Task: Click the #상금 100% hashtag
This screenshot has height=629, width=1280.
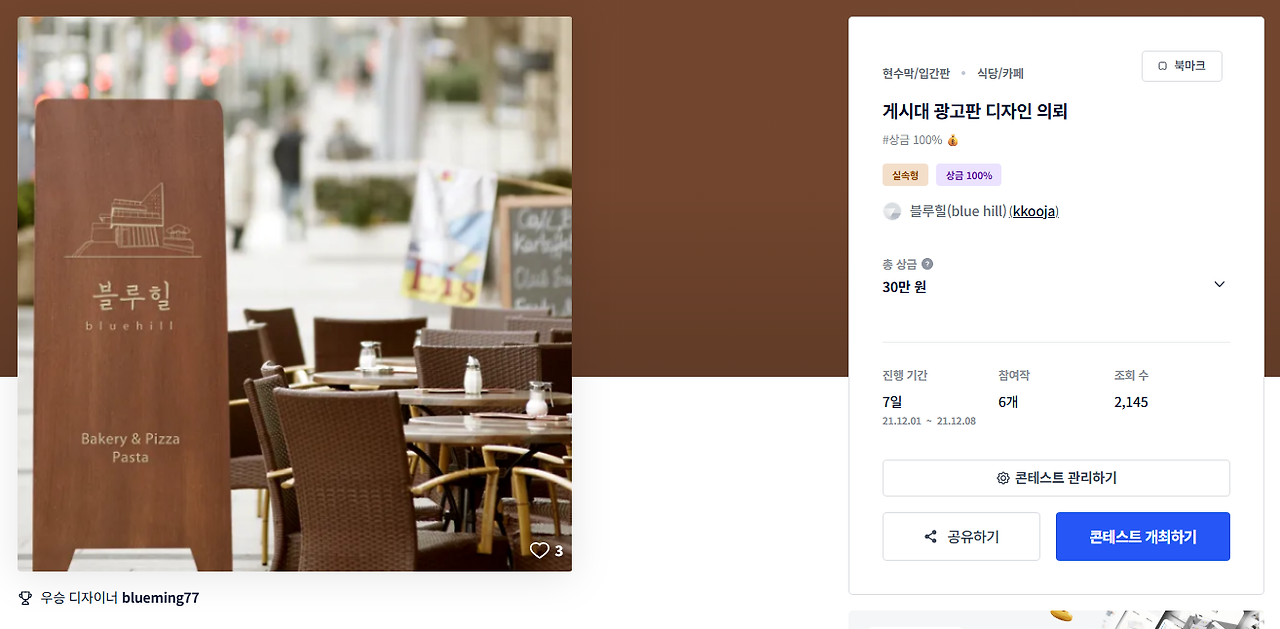Action: [912, 140]
